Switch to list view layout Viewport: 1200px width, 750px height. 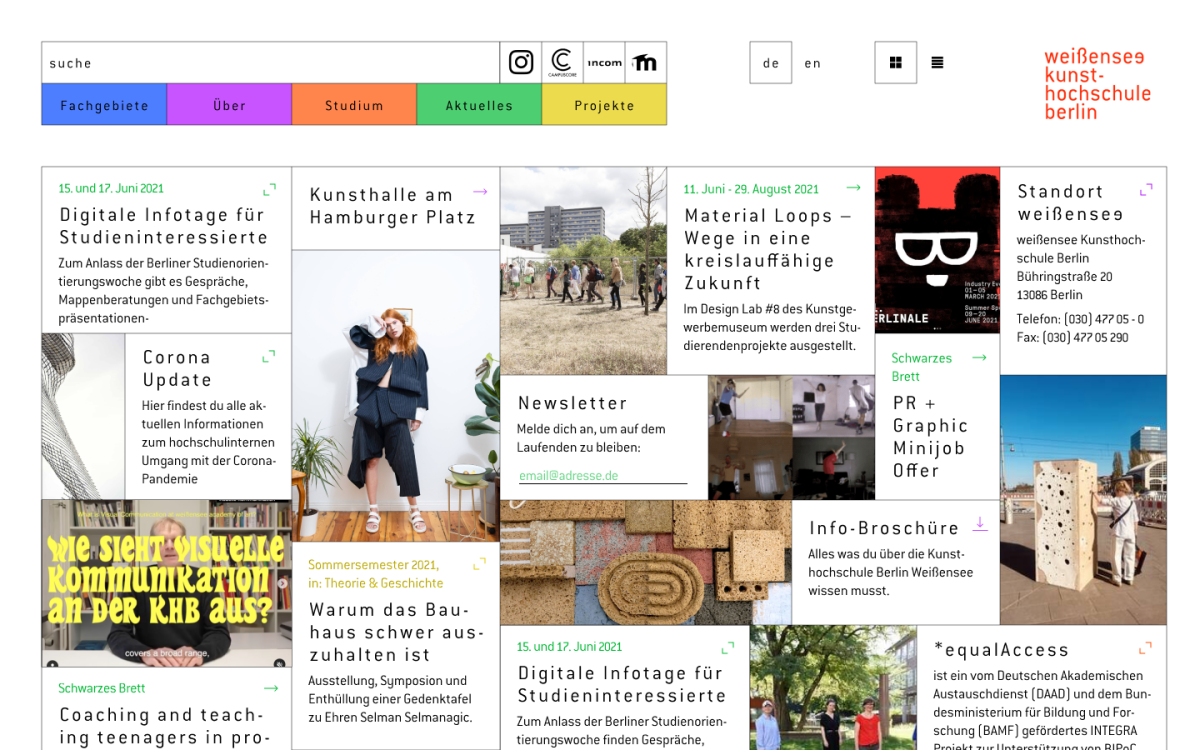point(937,62)
